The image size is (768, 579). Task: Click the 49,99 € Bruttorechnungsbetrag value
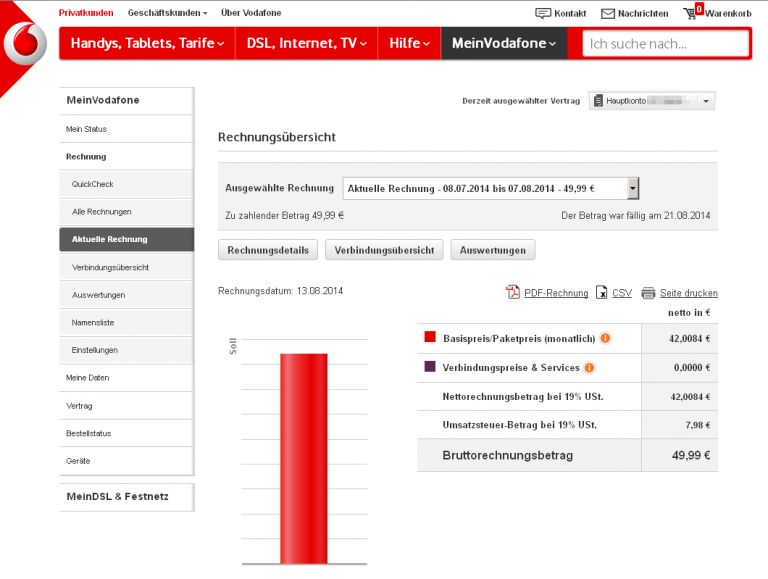tap(691, 455)
